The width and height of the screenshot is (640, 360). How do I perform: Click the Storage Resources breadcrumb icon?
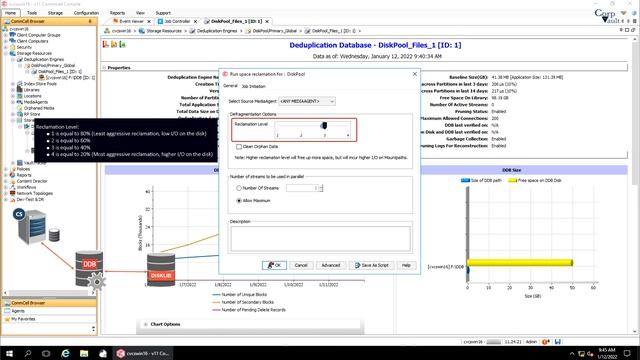[142, 31]
